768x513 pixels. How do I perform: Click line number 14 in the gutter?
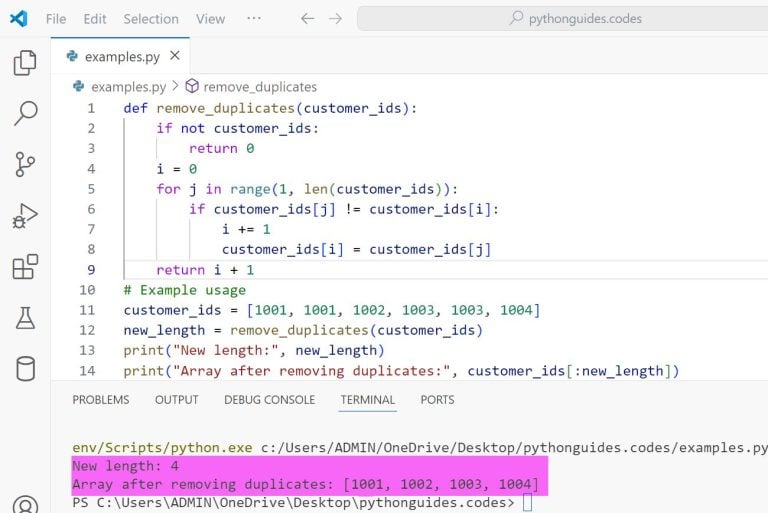(87, 371)
